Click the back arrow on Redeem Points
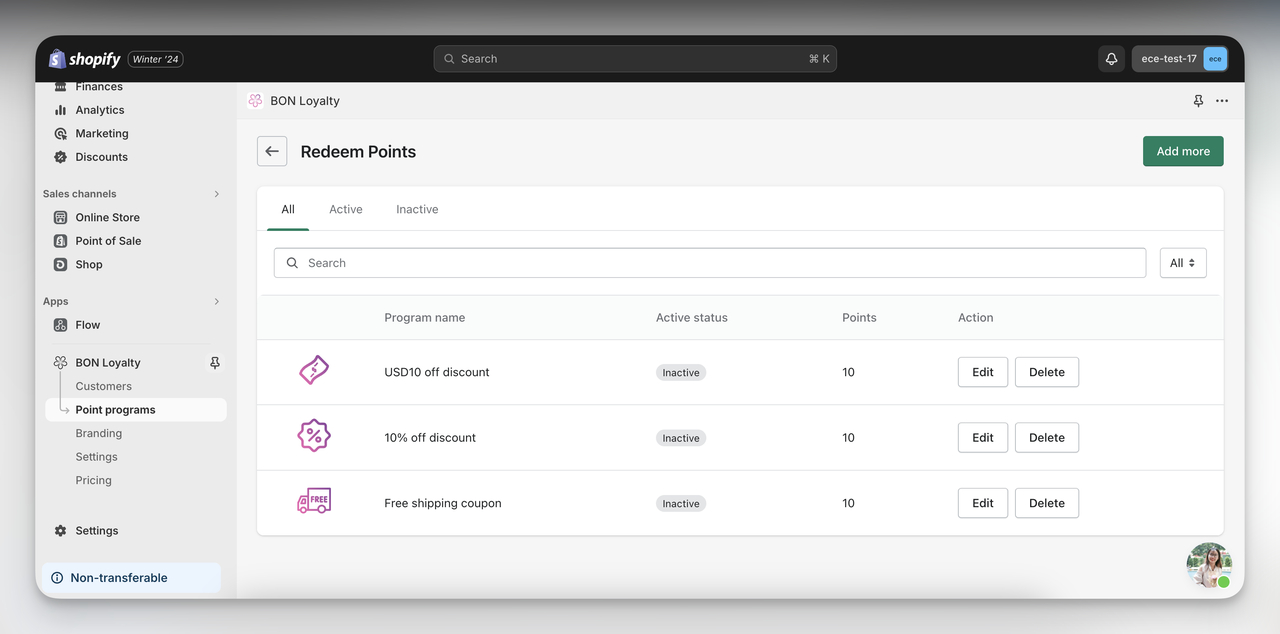This screenshot has height=634, width=1280. click(271, 150)
